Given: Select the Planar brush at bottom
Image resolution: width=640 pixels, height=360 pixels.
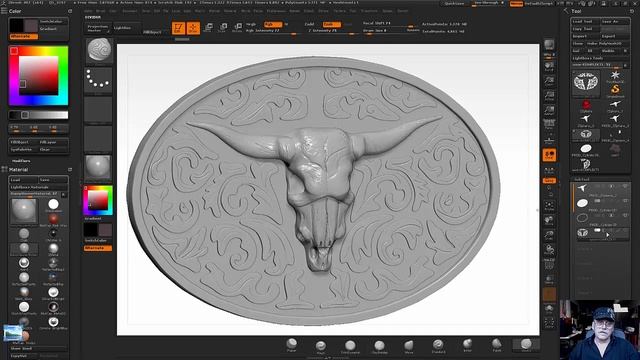Looking at the screenshot, I should pyautogui.click(x=291, y=345).
